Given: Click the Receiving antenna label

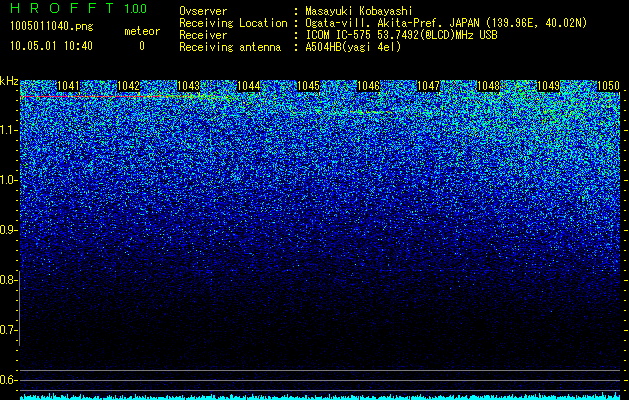Looking at the screenshot, I should [230, 47].
